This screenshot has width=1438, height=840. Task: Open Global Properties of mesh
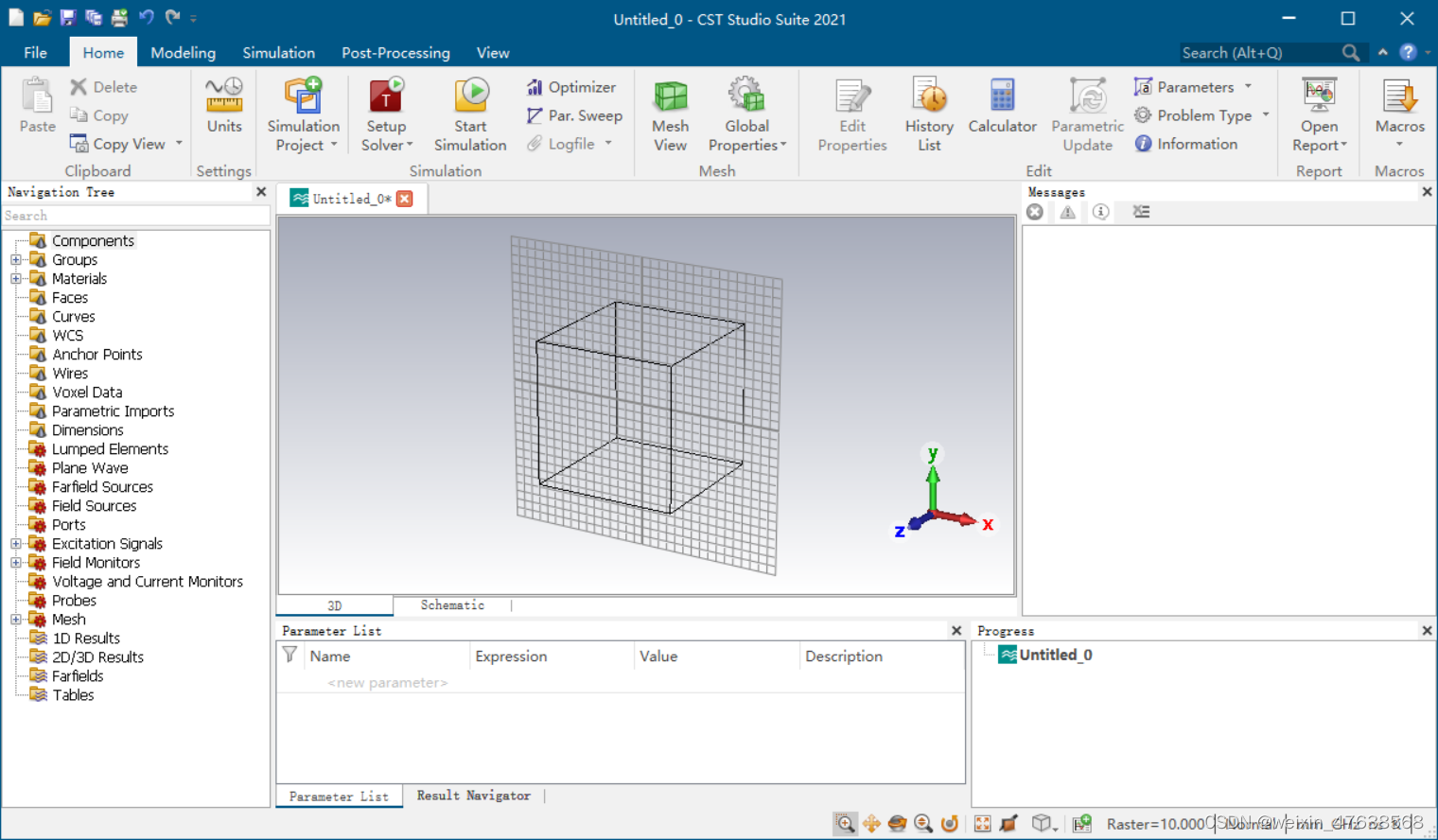[x=747, y=114]
